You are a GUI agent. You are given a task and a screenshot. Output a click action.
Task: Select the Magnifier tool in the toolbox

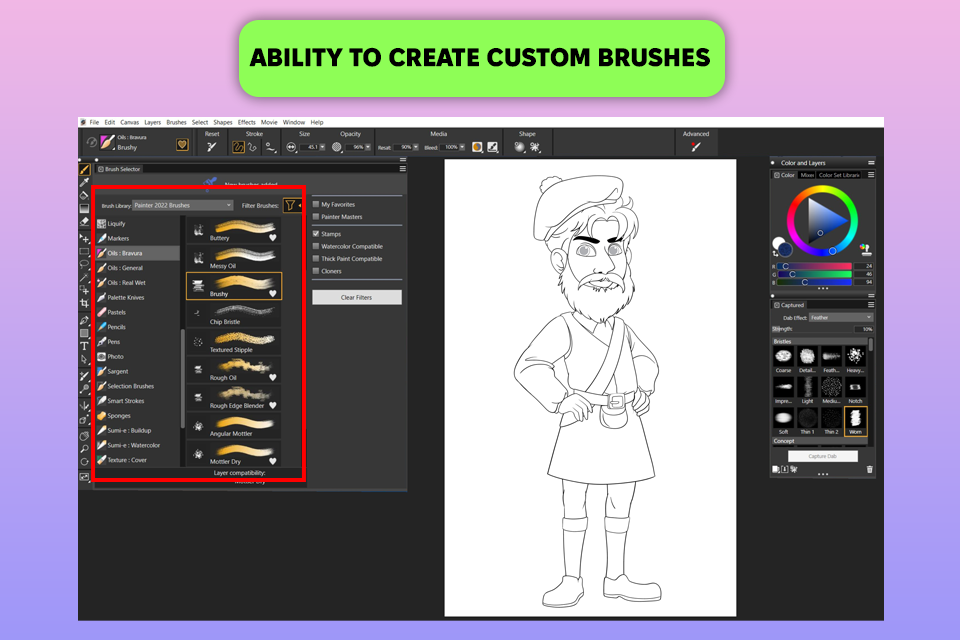point(84,449)
